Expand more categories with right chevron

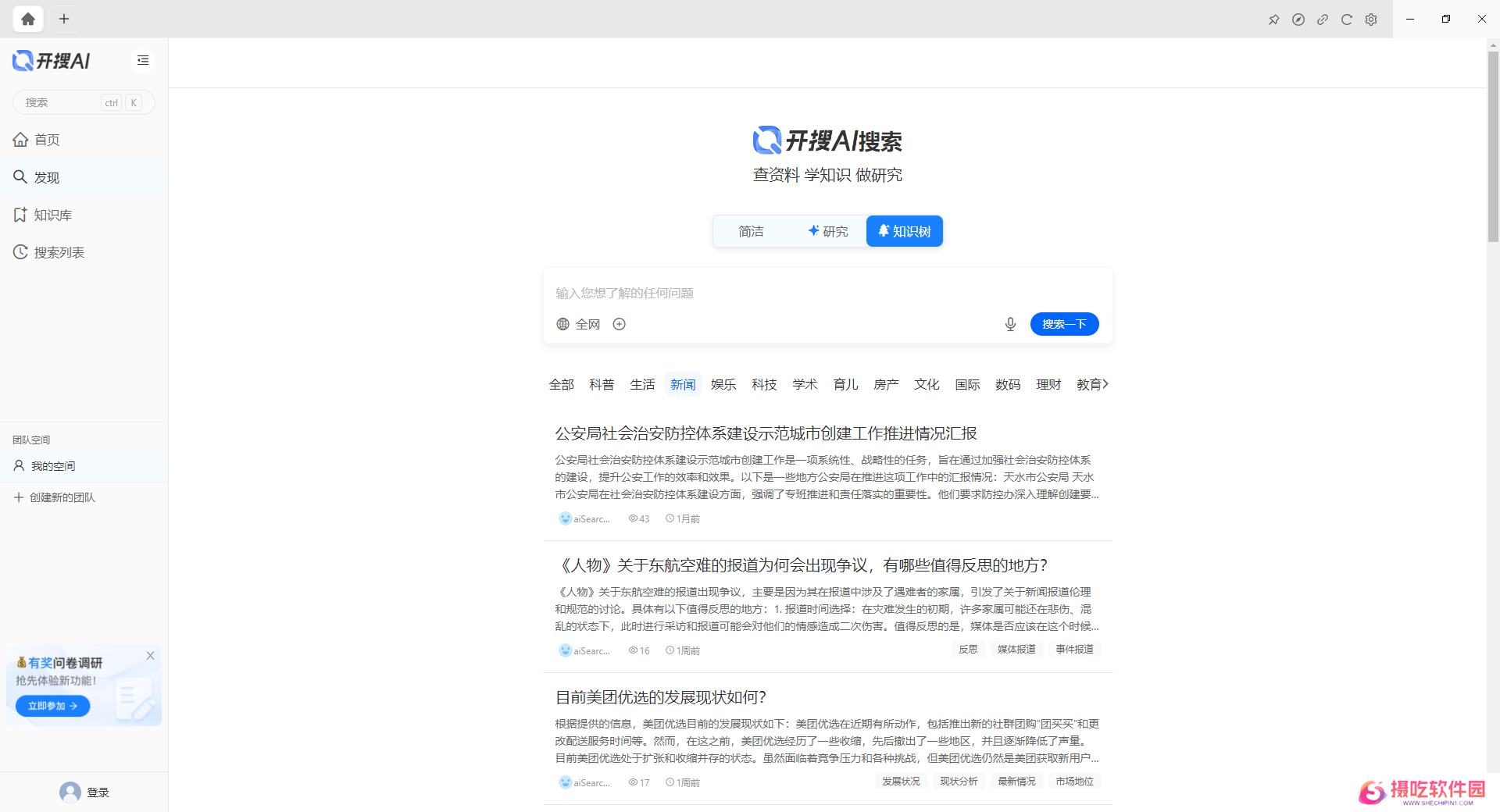[x=1105, y=384]
